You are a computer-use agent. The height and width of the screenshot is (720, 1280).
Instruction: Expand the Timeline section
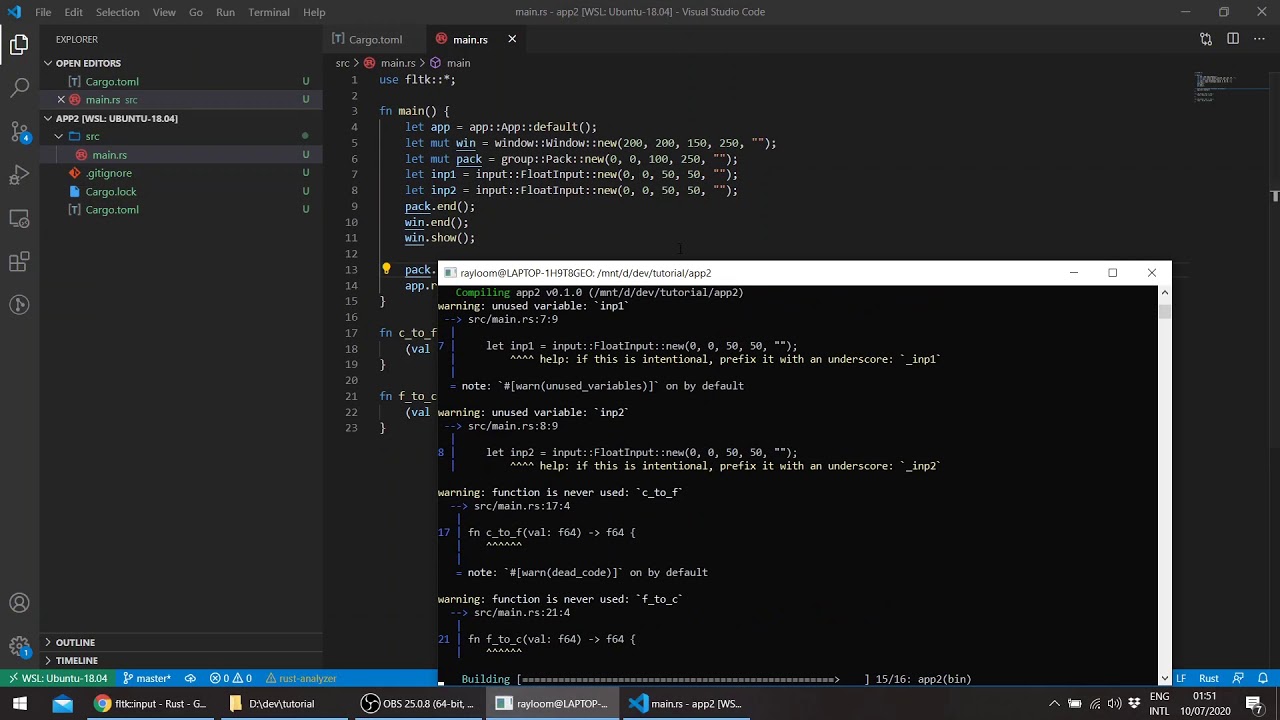pos(180,660)
